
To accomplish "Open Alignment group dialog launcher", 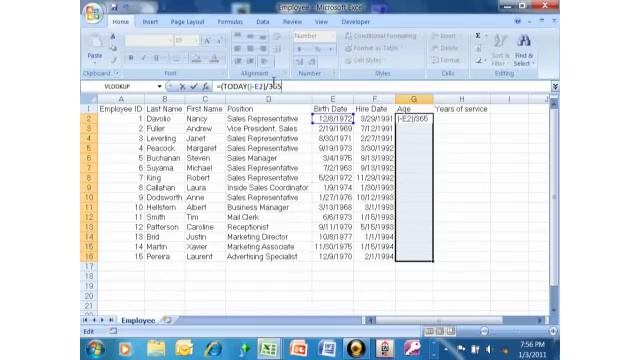I will pyautogui.click(x=285, y=73).
